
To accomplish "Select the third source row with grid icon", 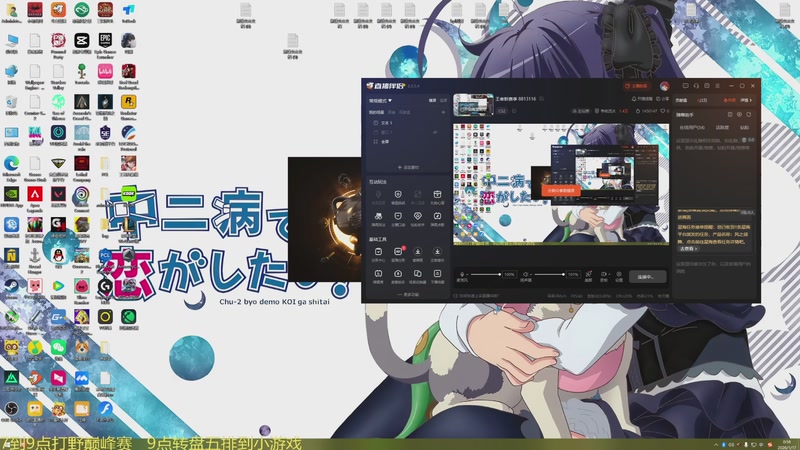I will 407,141.
